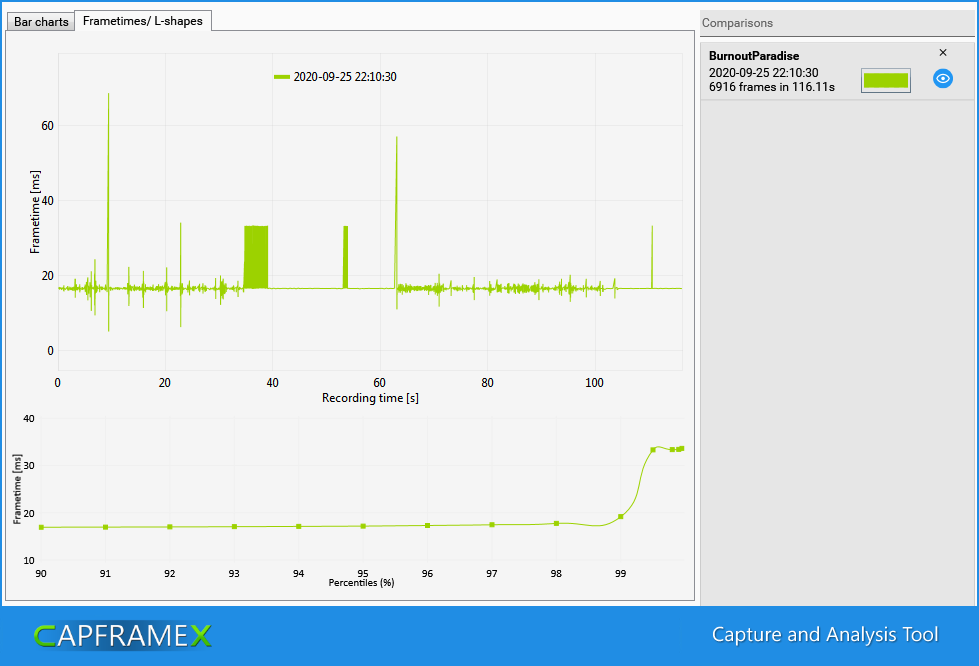
Task: Remove BurnoutParadise comparison with X button
Action: (943, 52)
